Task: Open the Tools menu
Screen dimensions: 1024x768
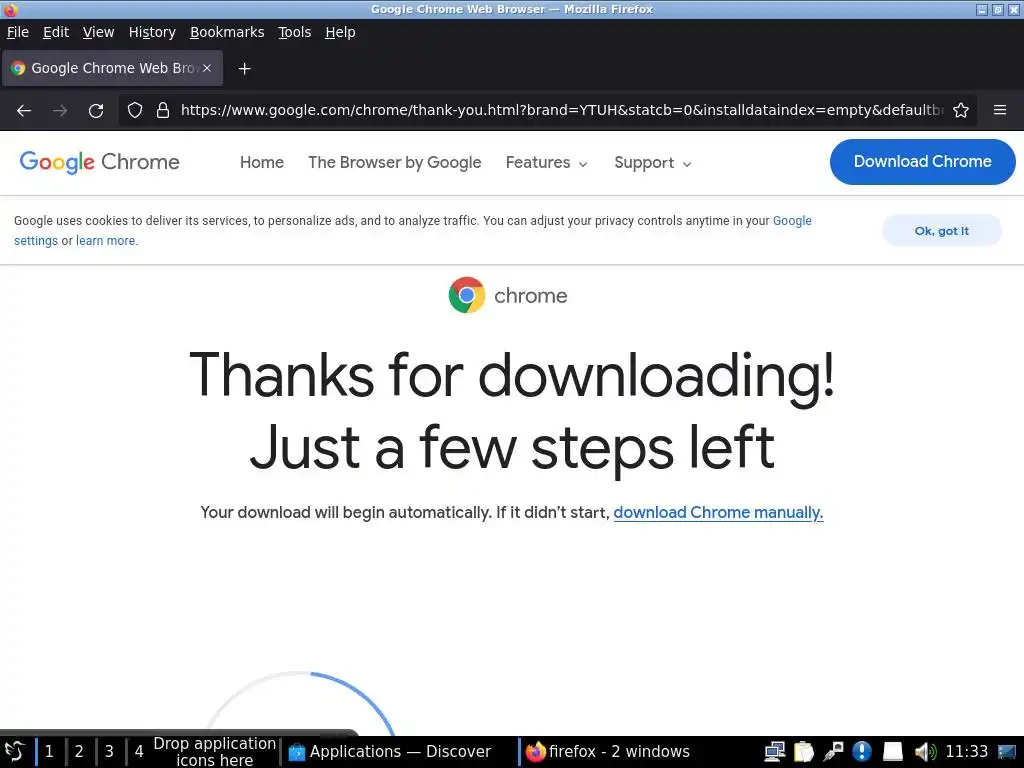Action: tap(295, 32)
